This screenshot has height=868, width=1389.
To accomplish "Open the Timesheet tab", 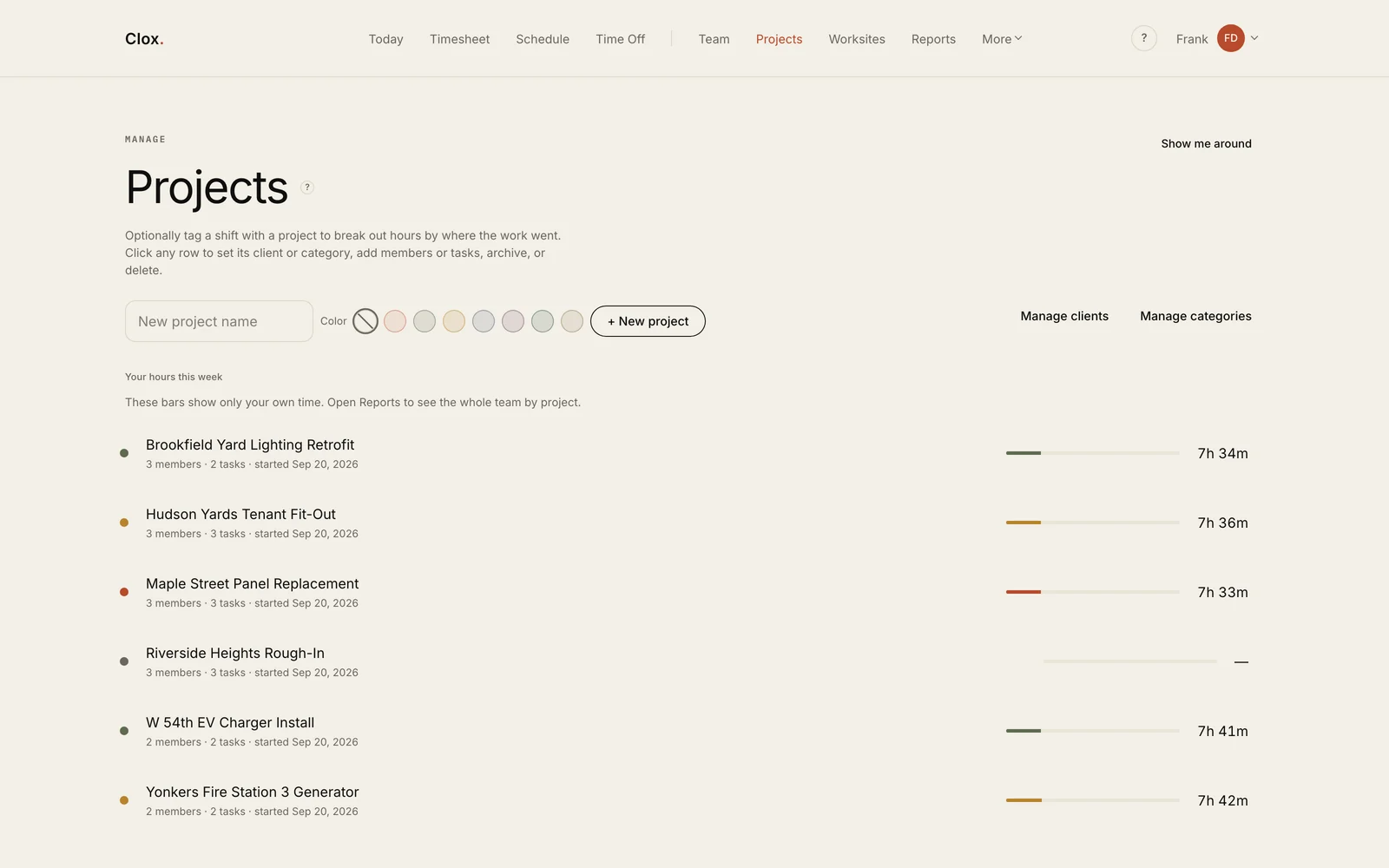I will coord(459,39).
